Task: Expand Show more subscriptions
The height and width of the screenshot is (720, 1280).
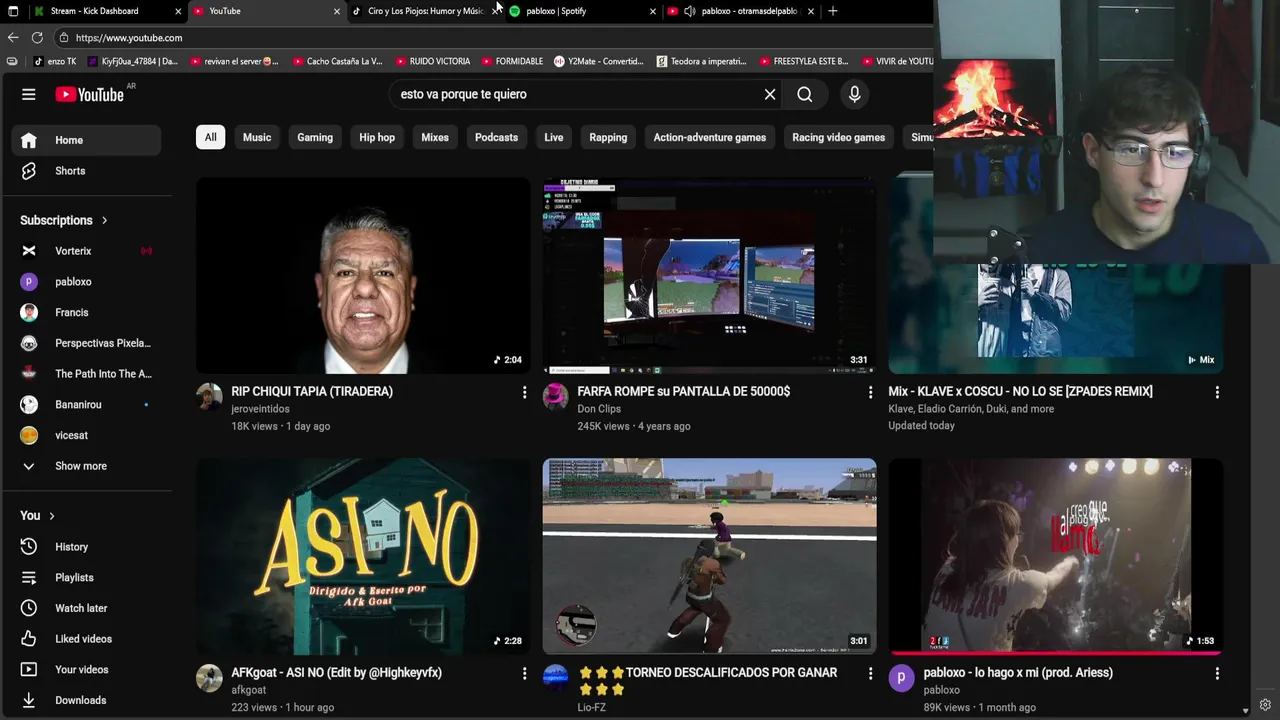Action: [x=86, y=466]
